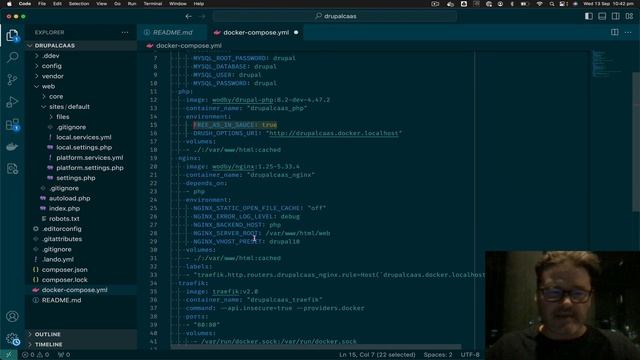
Task: Click the wodby/nginx image link
Action: 233,166
